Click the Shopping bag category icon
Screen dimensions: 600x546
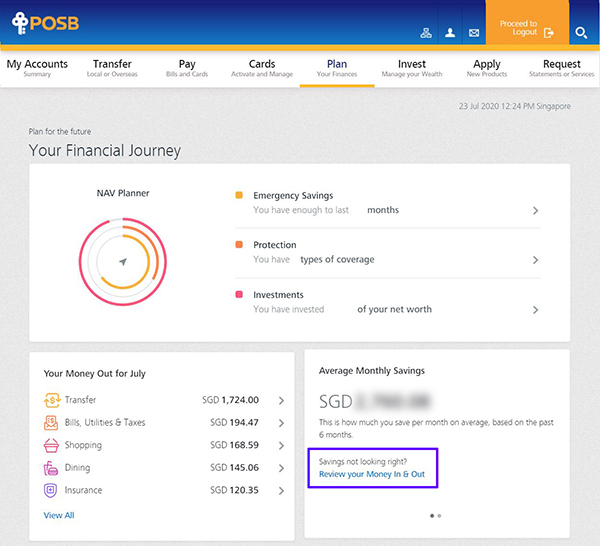coord(51,445)
